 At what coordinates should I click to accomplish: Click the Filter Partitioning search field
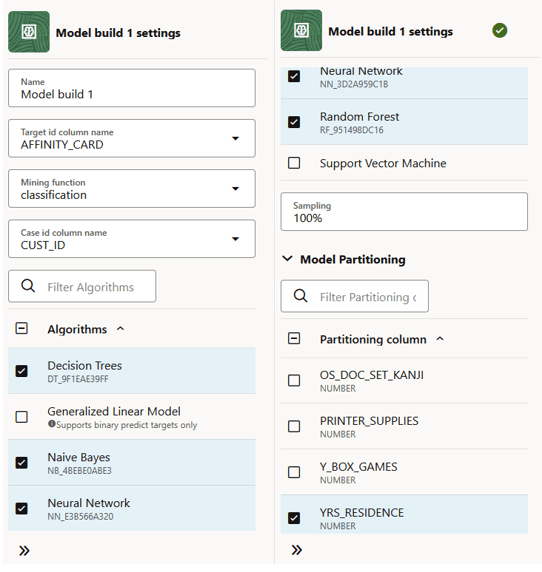tap(355, 296)
